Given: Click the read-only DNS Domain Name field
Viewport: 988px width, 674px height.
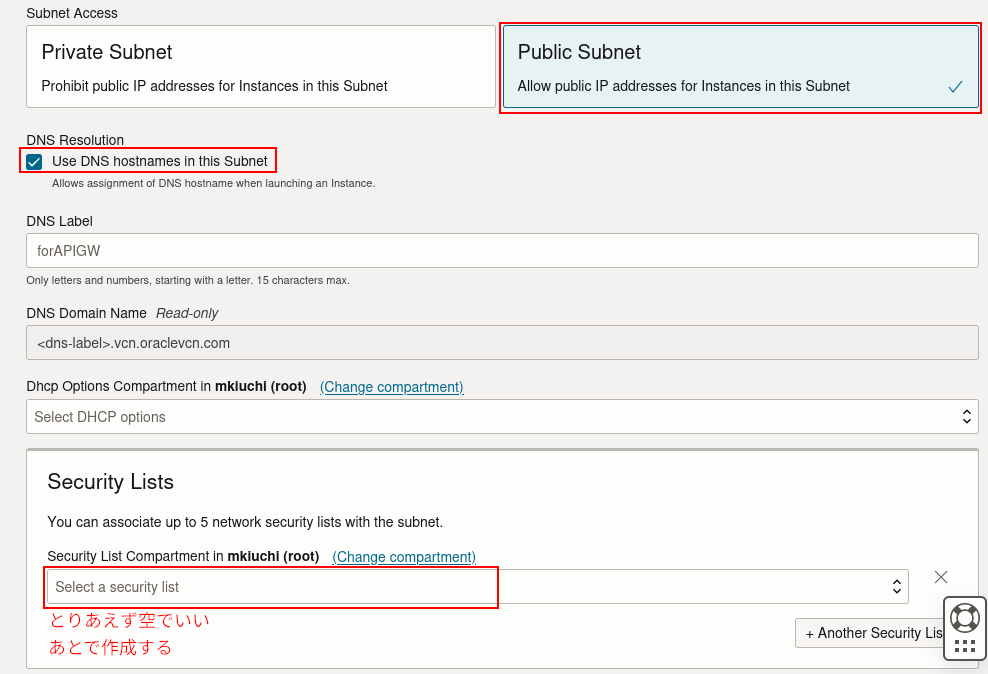Looking at the screenshot, I should (502, 343).
